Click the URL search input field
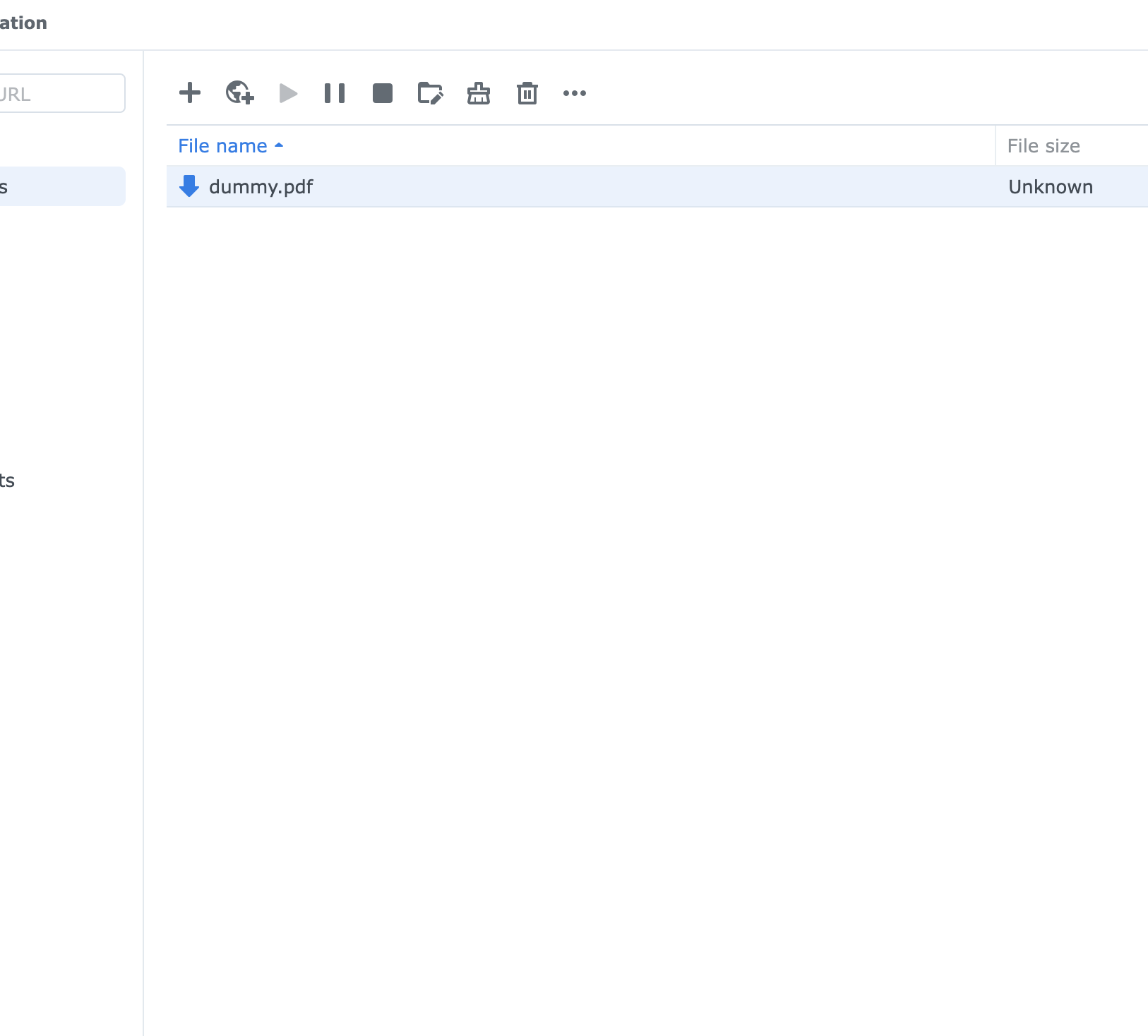The height and width of the screenshot is (1036, 1148). [60, 92]
